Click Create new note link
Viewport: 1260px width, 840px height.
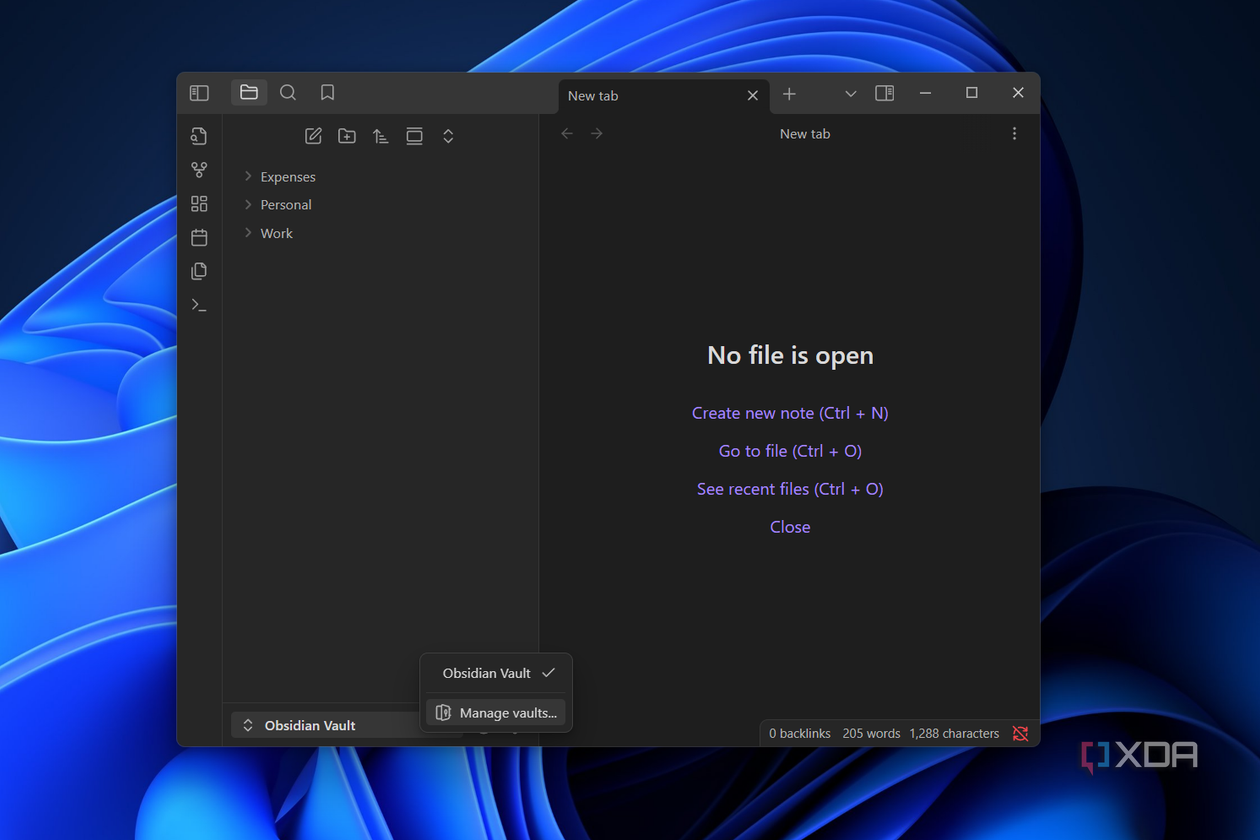pos(790,413)
